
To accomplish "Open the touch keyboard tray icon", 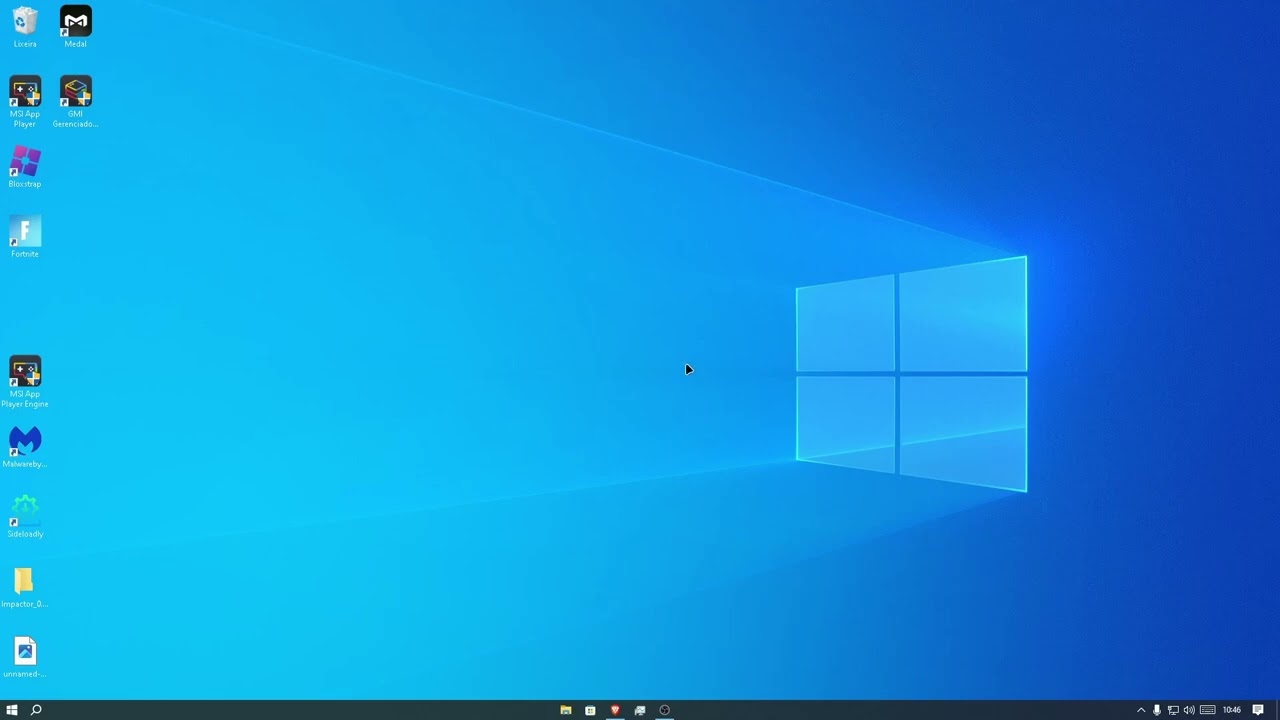I will (1208, 710).
